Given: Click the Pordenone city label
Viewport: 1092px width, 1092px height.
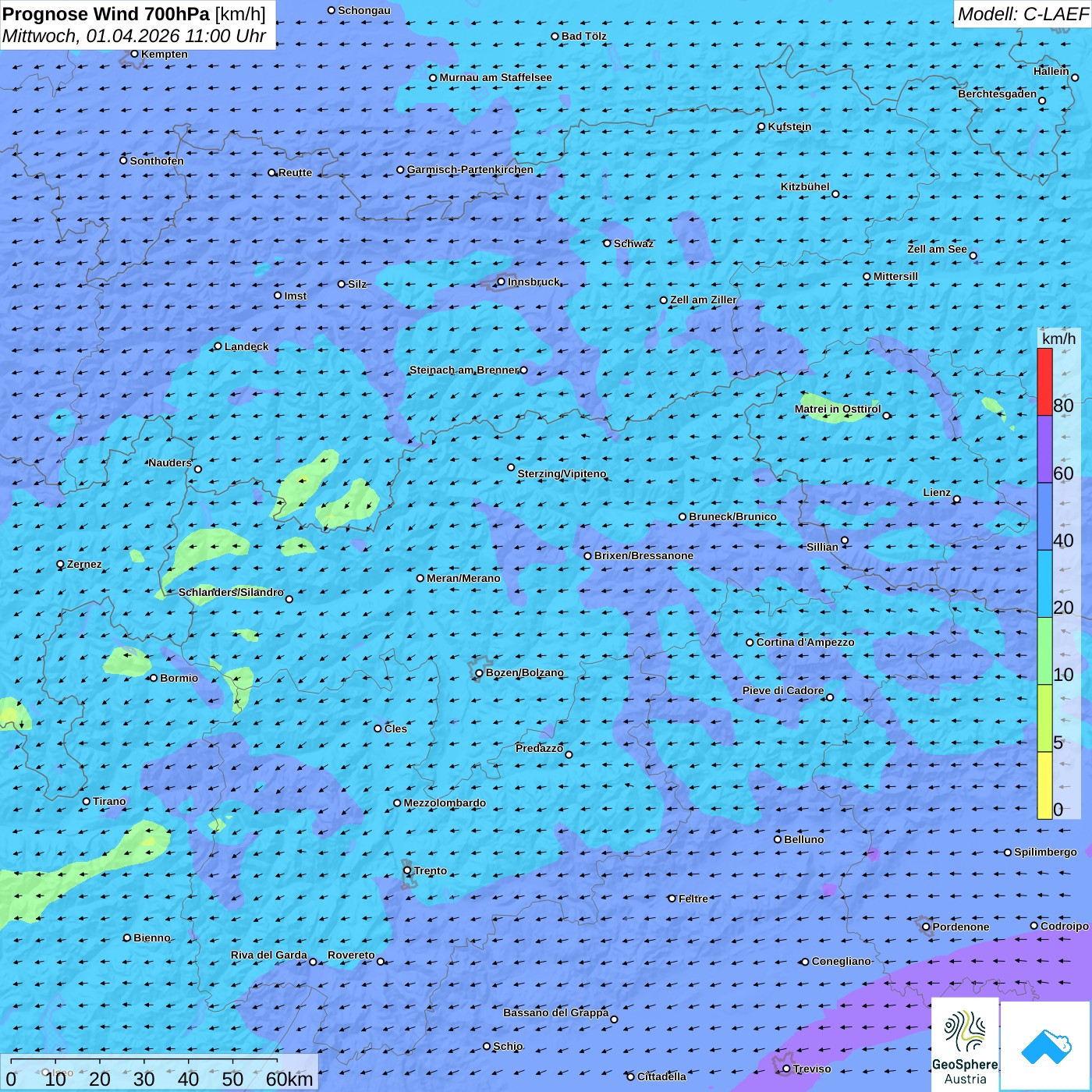Looking at the screenshot, I should (960, 927).
